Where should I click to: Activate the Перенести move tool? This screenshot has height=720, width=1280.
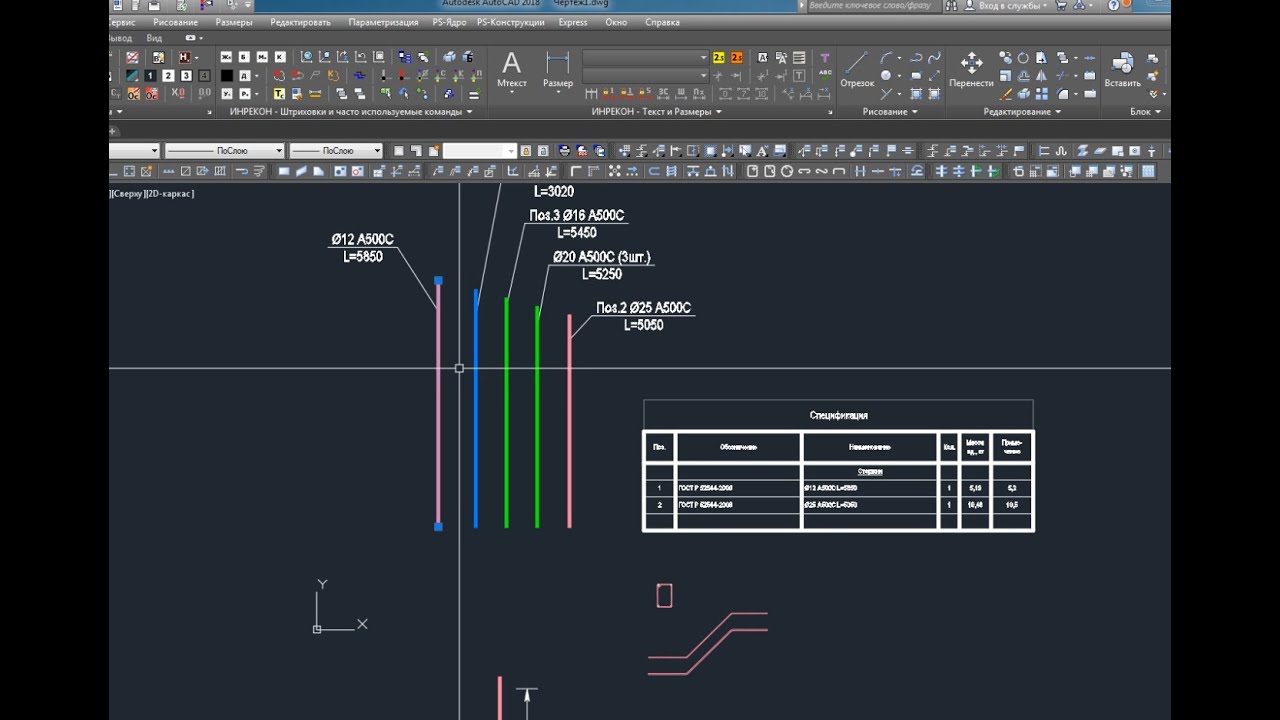(x=971, y=70)
